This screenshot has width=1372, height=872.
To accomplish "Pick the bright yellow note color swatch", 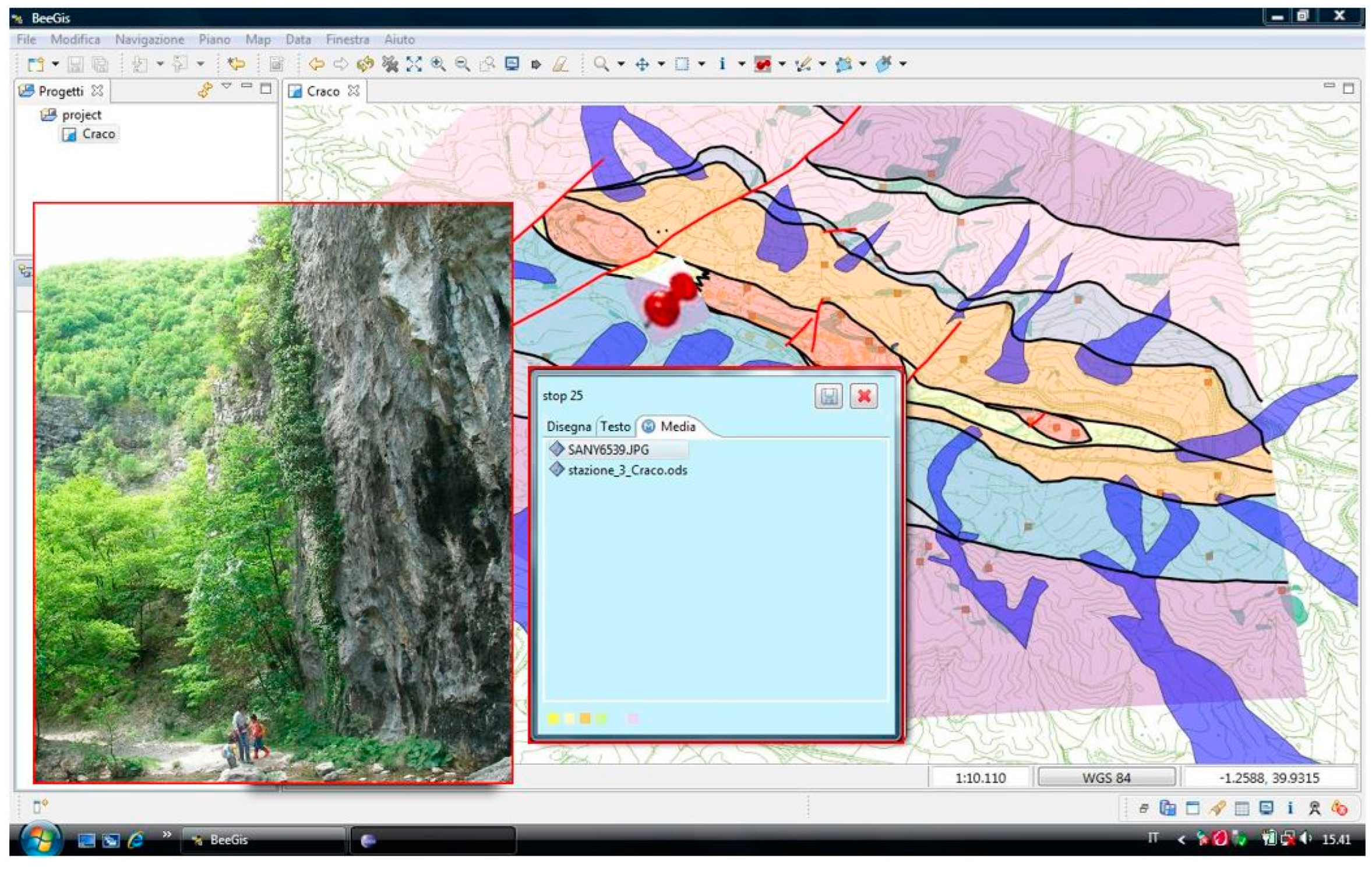I will [553, 719].
